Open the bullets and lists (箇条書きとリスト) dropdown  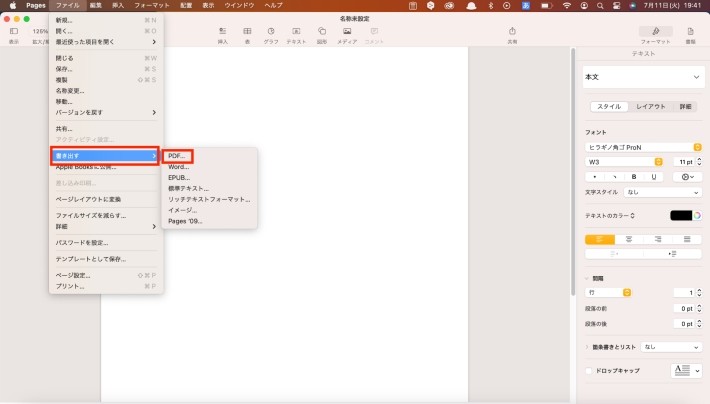(671, 347)
